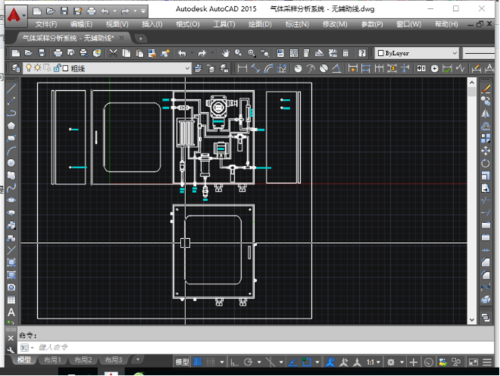Screen dimensions: 500x376
Task: Open the 格式(O) menu
Action: point(188,24)
